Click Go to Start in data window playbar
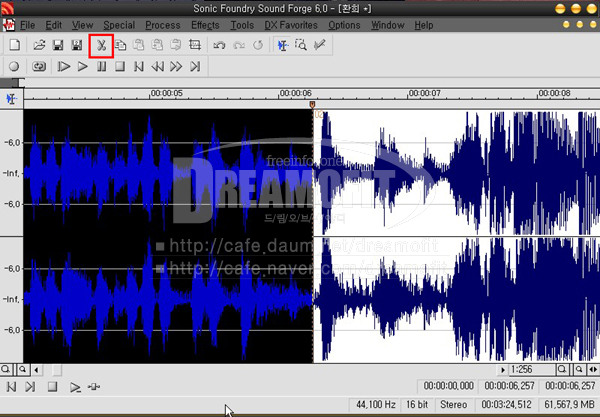600x417 pixels. [x=11, y=387]
